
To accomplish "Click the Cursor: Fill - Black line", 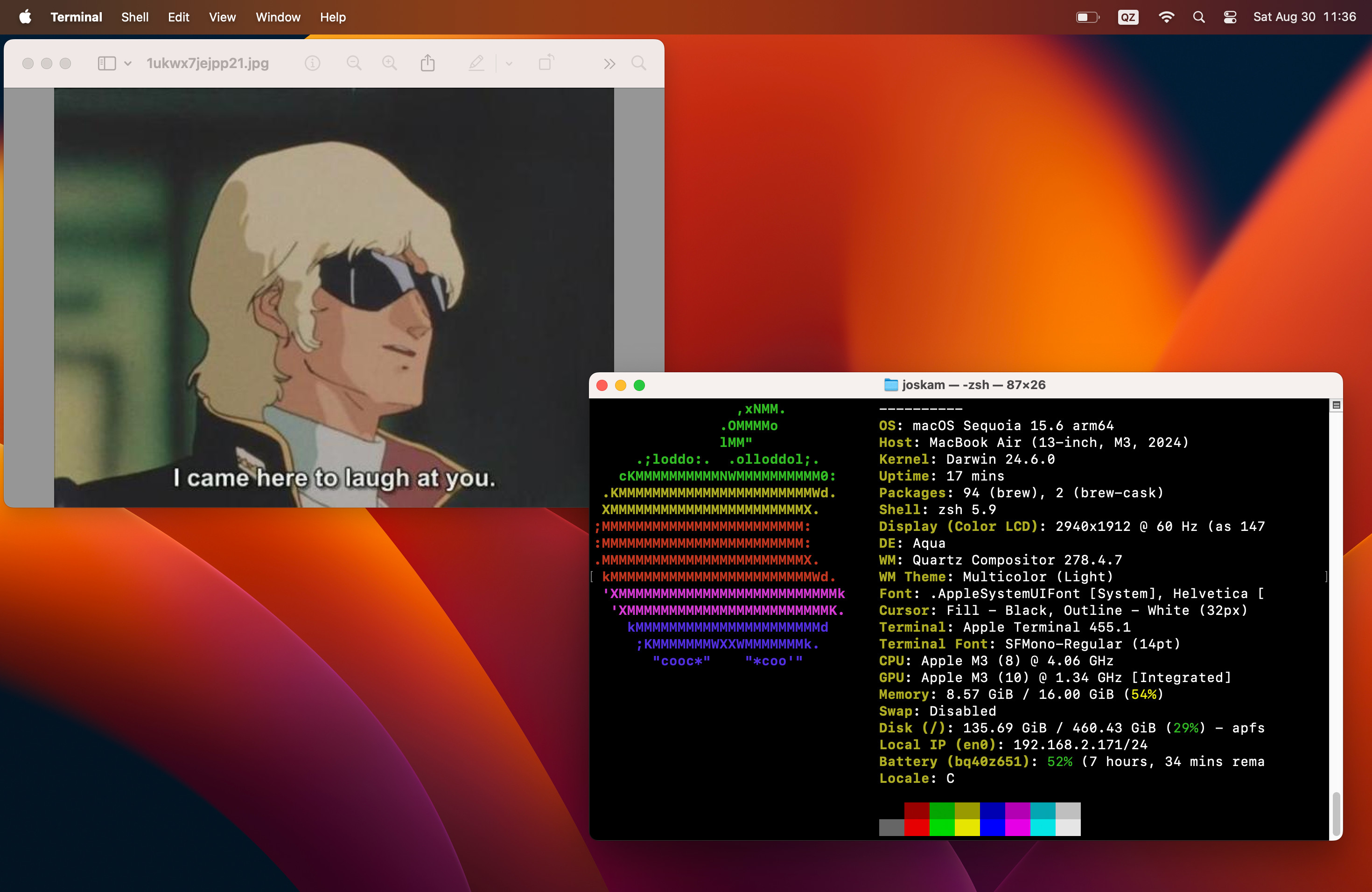I will [1063, 610].
